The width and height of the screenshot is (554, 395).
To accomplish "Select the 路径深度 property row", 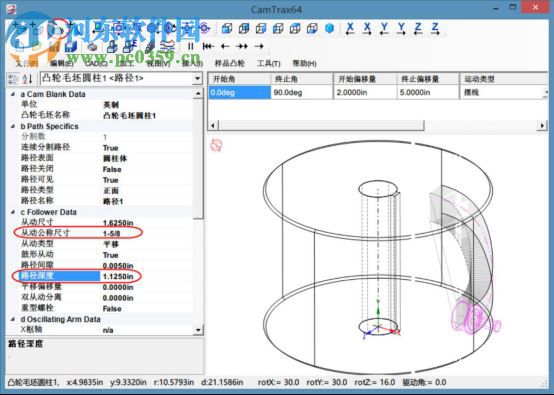I will [x=106, y=276].
